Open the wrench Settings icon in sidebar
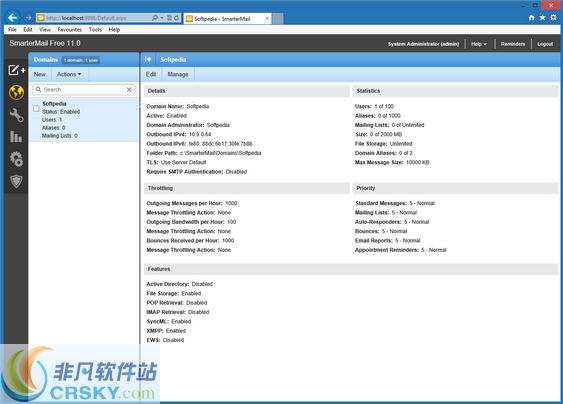Screen dimensions: 563x404 17,115
